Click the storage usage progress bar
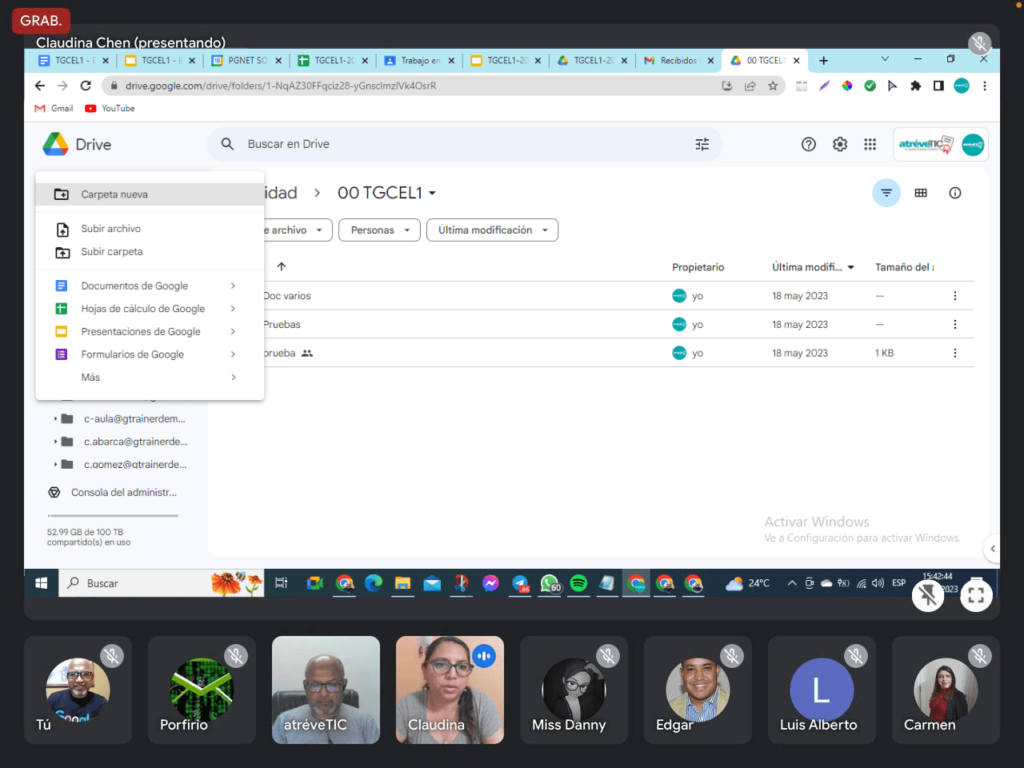 pyautogui.click(x=98, y=516)
